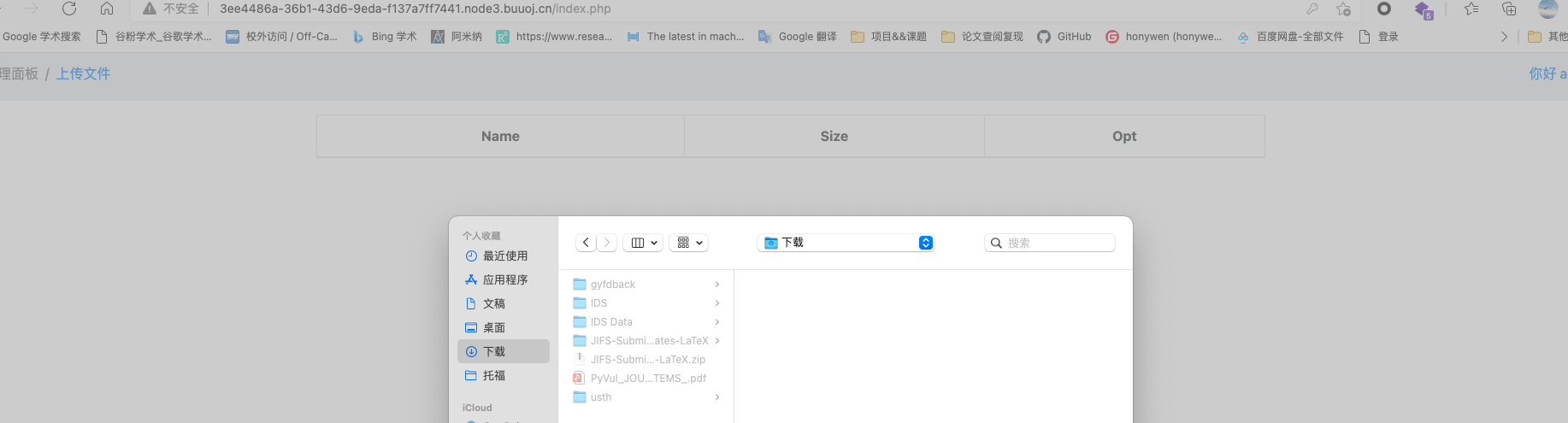1568x423 pixels.
Task: Open 校外访问 / Off-Ca... bookmark
Action: point(282,37)
